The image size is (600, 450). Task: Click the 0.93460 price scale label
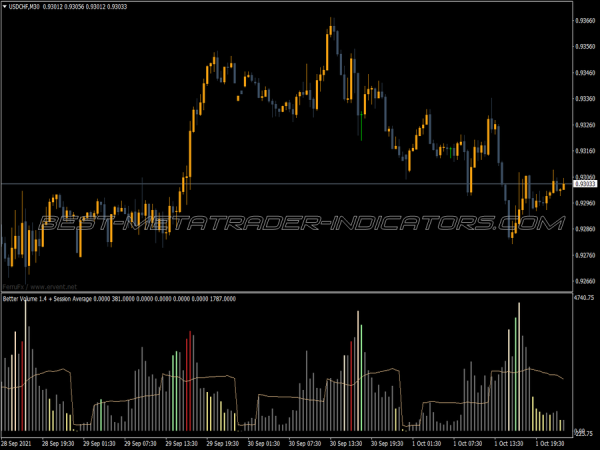pos(585,72)
